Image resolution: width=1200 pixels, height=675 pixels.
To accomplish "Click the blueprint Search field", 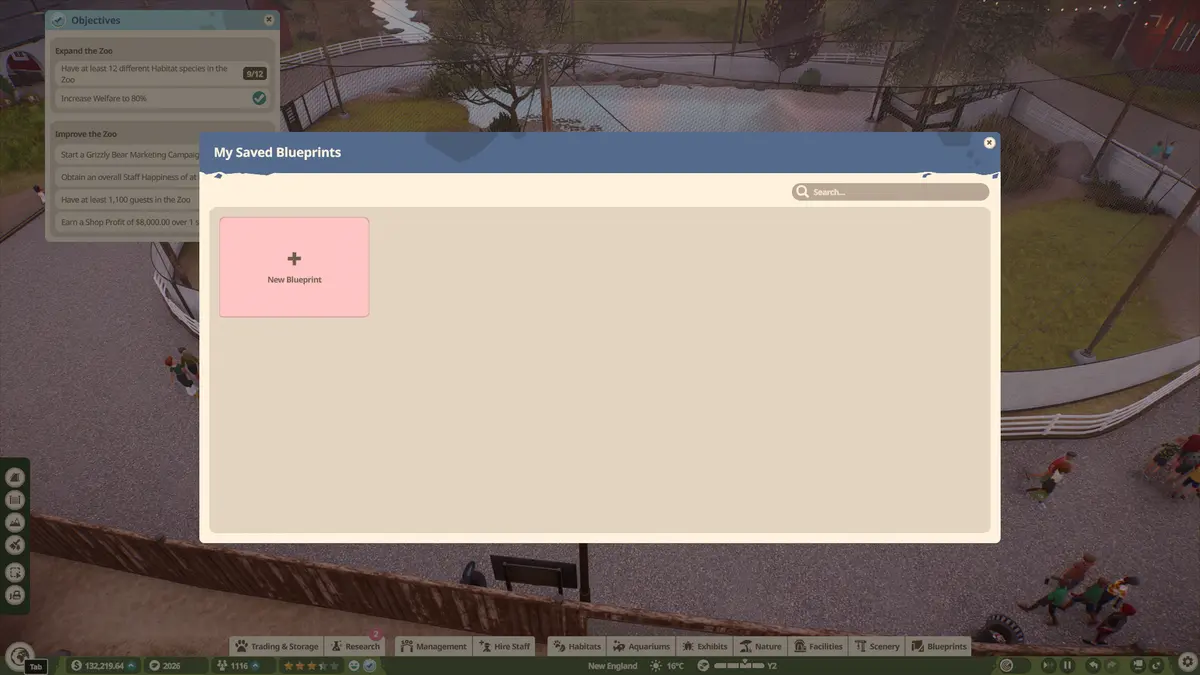I will (x=890, y=192).
